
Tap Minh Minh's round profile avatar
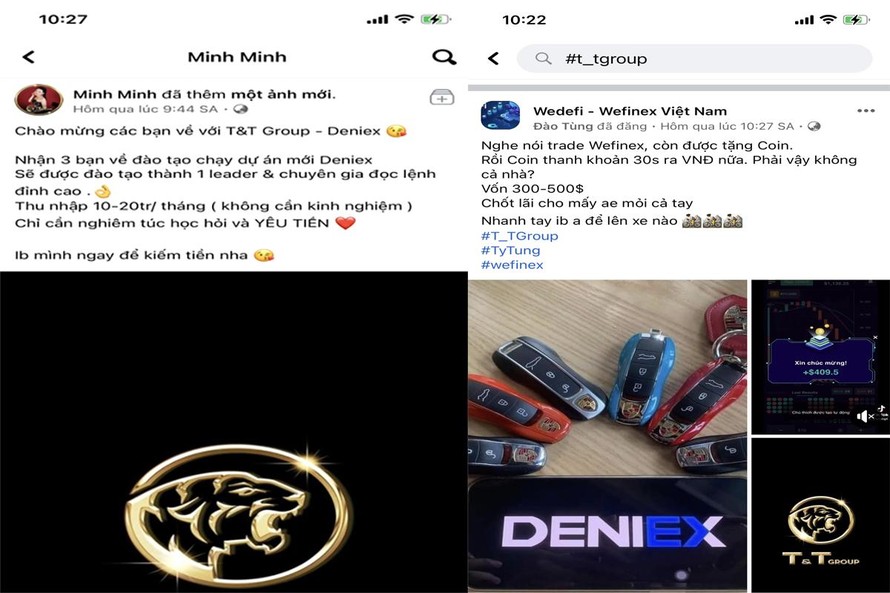(x=38, y=100)
